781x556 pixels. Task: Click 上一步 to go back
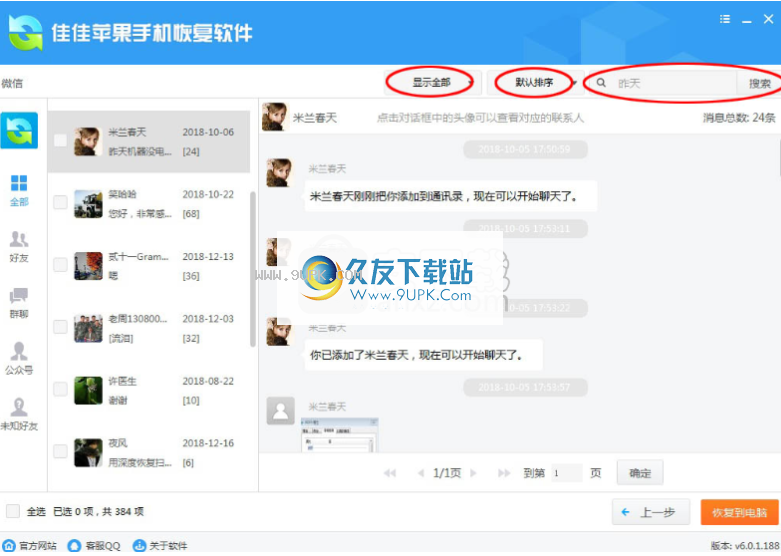pyautogui.click(x=651, y=512)
